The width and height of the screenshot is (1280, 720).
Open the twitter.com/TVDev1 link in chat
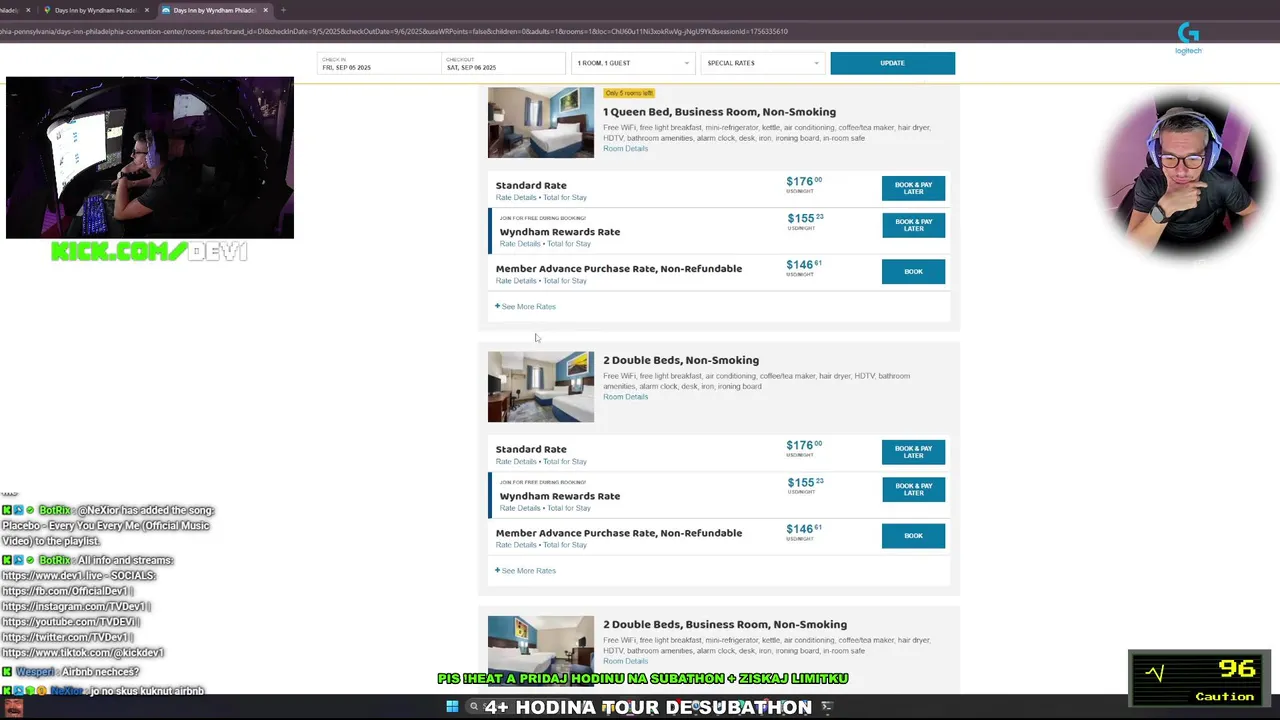(65, 637)
